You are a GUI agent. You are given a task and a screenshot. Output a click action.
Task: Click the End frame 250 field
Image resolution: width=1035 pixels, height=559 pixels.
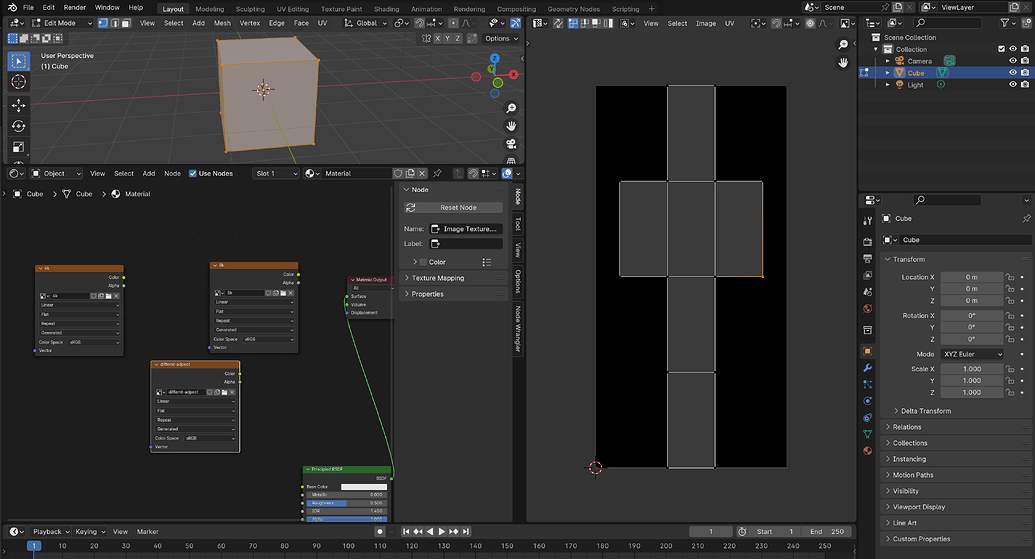point(828,531)
